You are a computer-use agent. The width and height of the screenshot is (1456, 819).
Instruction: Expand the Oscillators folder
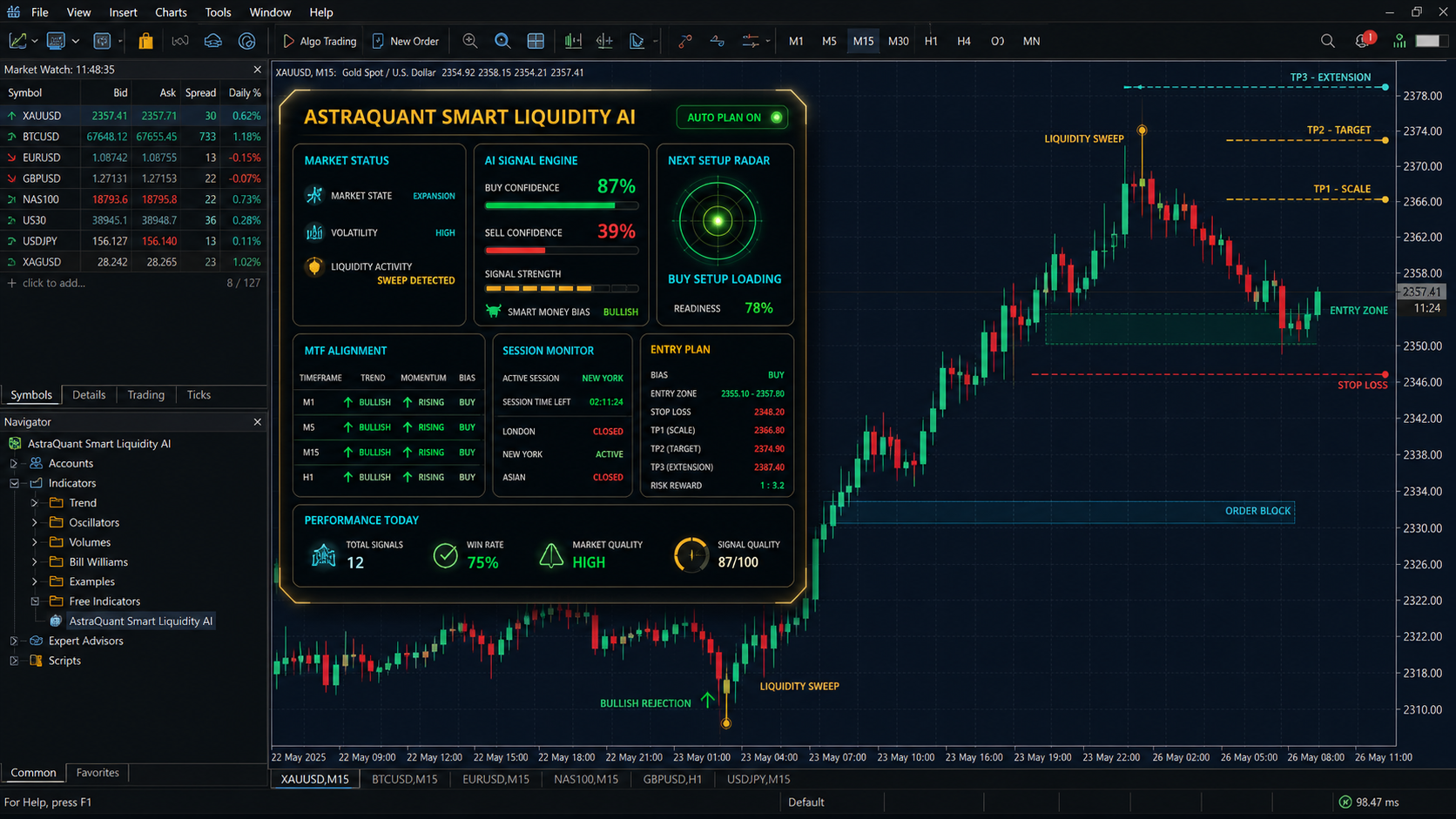coord(35,523)
